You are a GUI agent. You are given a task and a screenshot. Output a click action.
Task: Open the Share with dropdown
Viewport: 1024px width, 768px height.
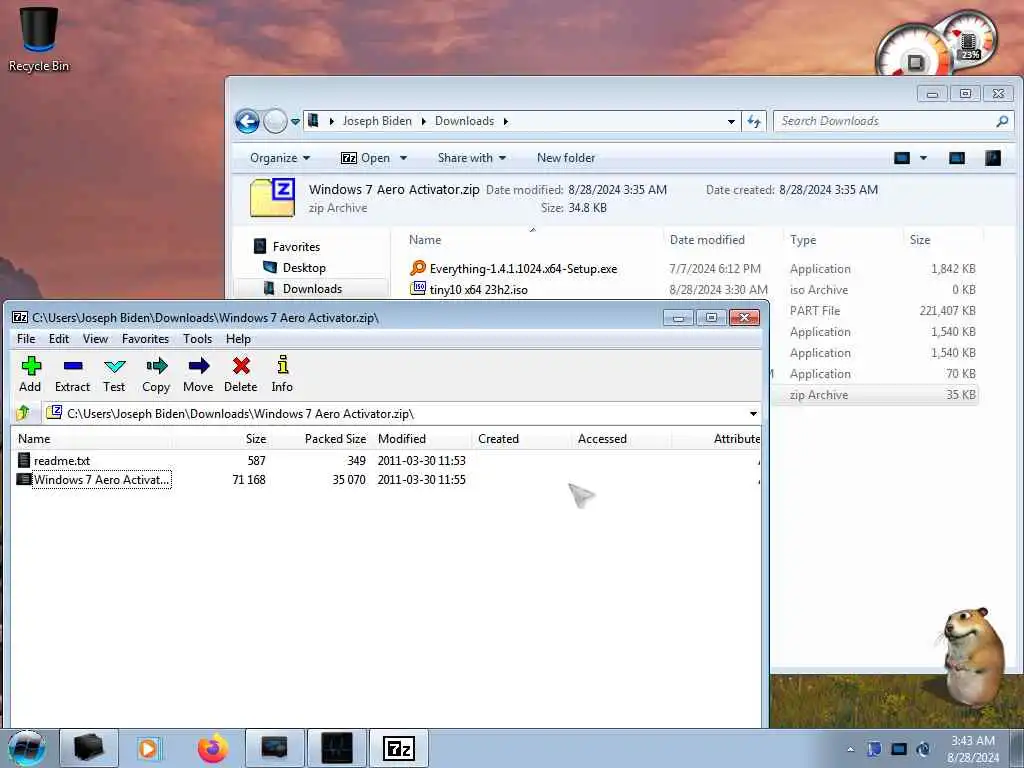coord(472,158)
